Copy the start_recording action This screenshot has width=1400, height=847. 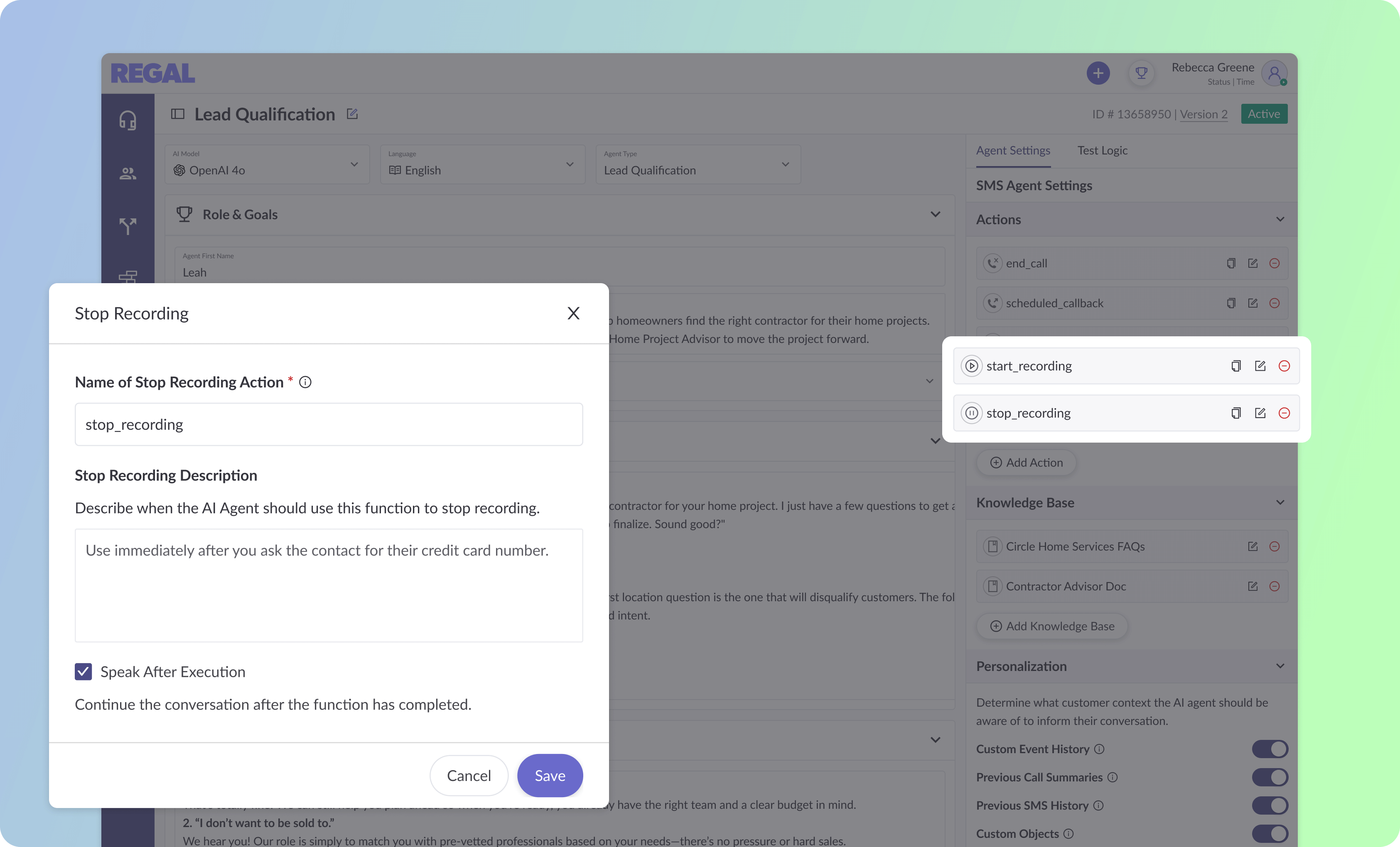point(1236,366)
